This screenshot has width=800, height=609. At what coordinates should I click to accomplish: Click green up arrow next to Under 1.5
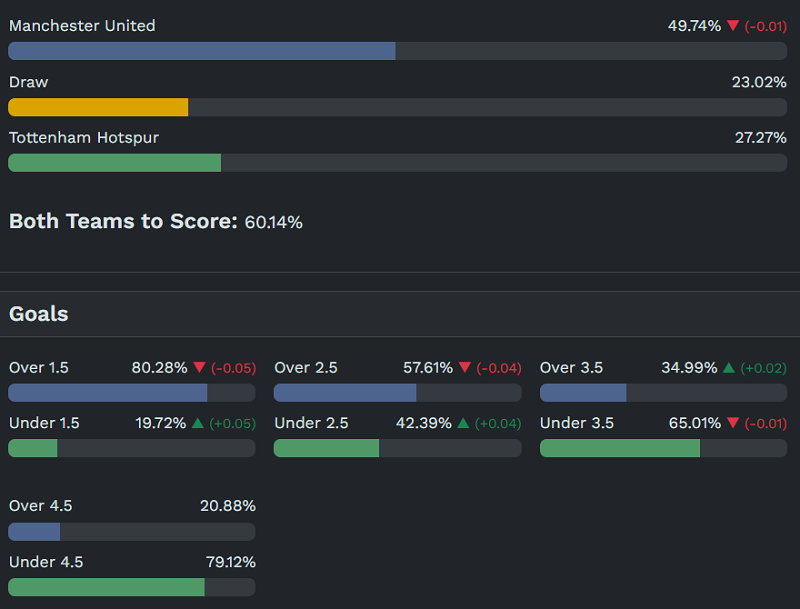(198, 423)
